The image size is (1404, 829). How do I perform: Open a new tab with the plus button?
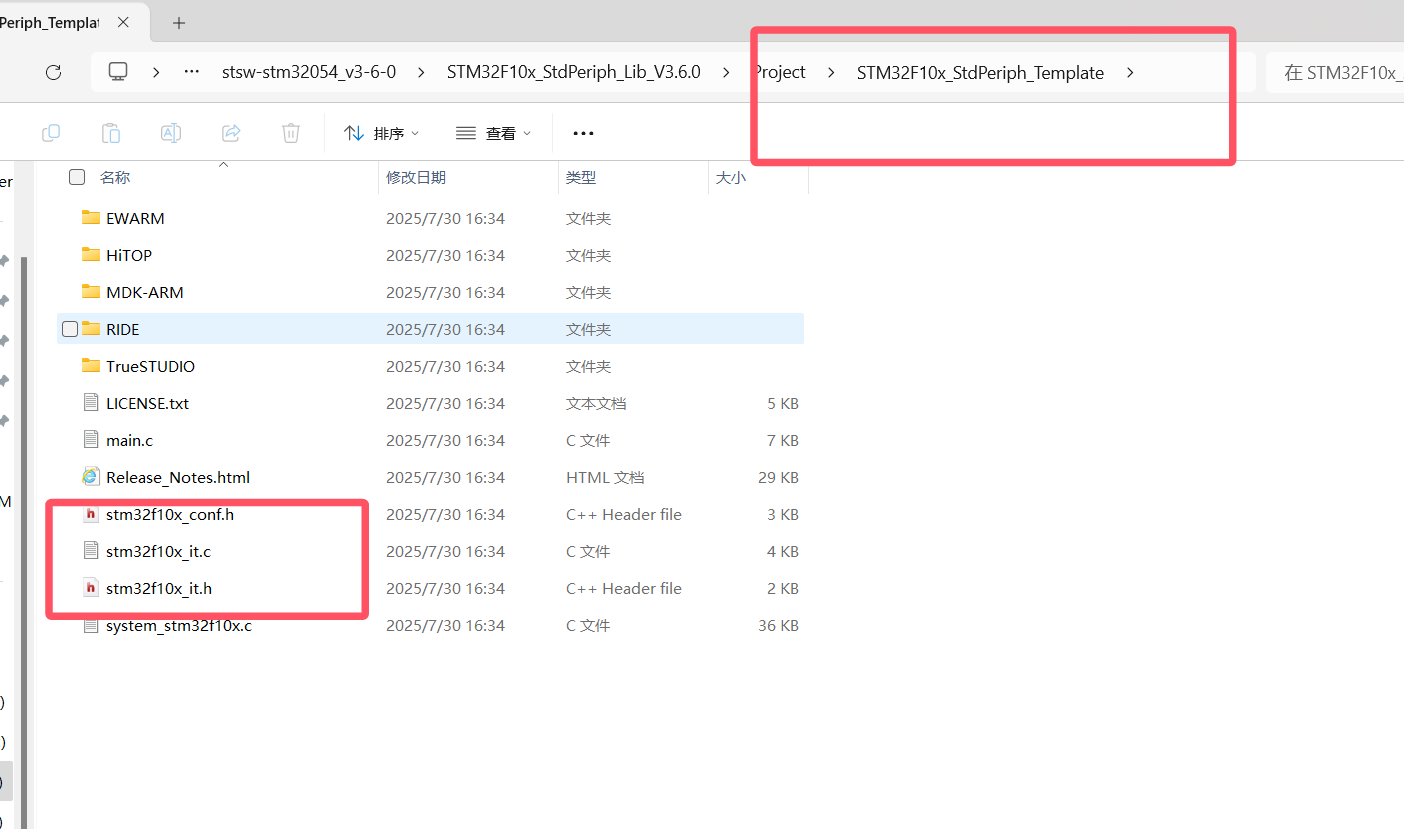click(x=179, y=23)
